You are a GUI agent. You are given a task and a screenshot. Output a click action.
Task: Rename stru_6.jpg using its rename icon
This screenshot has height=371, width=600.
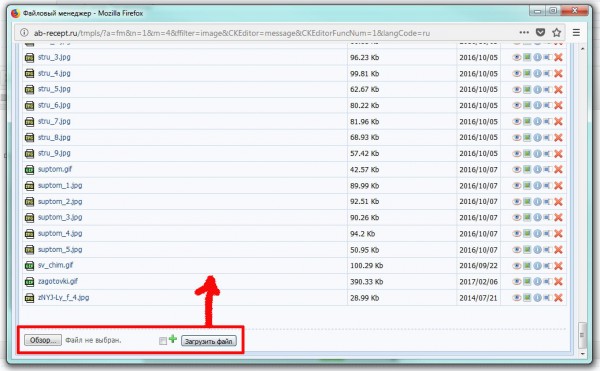548,105
